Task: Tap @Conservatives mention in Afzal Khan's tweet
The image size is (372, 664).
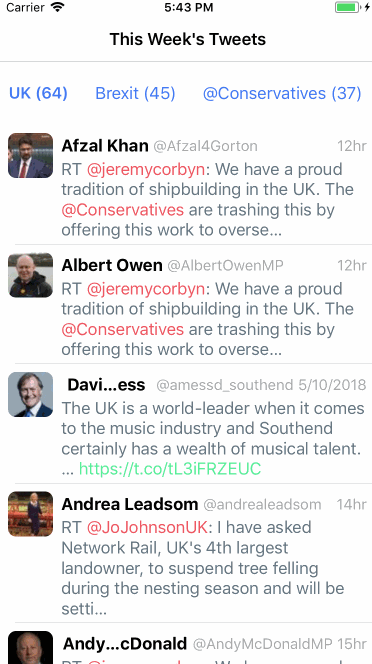Action: 122,210
